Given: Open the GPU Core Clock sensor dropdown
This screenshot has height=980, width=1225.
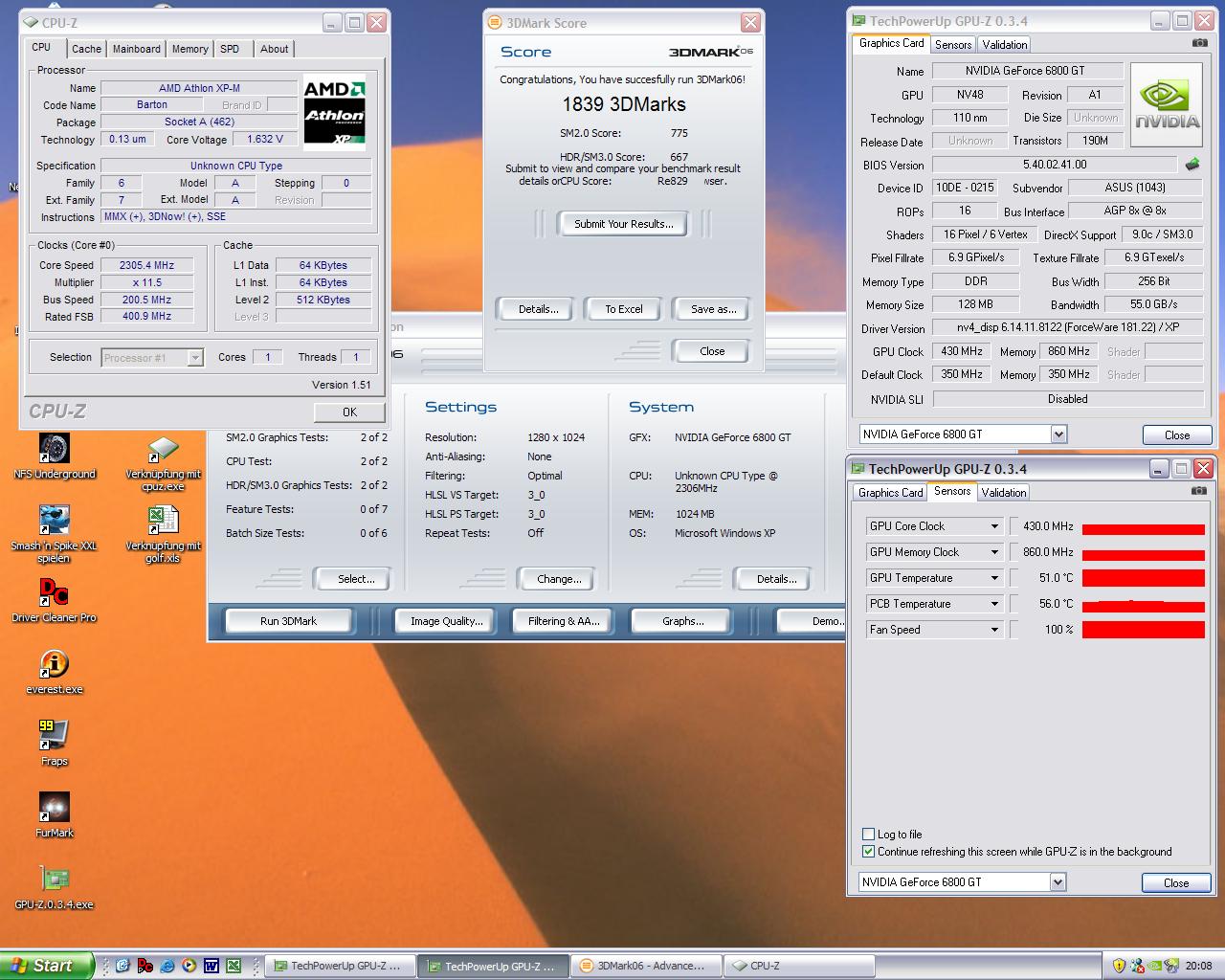Looking at the screenshot, I should click(994, 526).
